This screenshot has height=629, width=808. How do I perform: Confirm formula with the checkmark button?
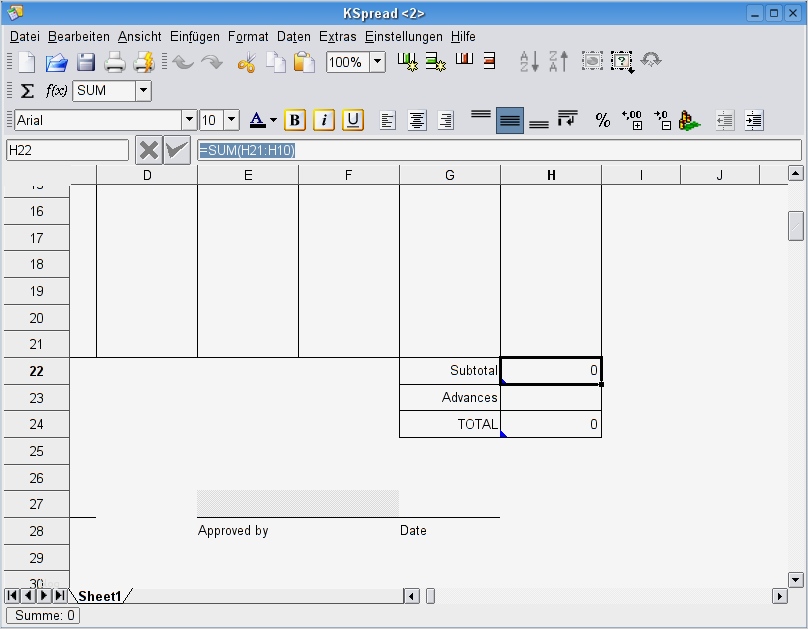(x=178, y=150)
